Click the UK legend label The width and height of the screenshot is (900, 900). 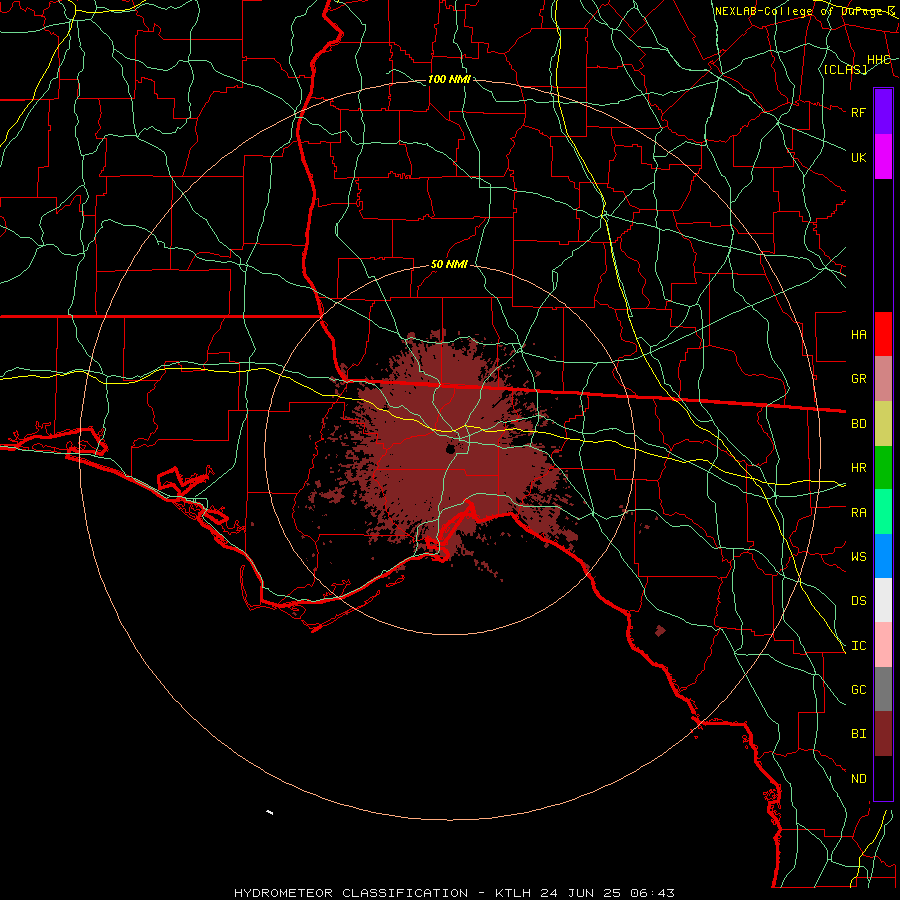click(x=858, y=157)
